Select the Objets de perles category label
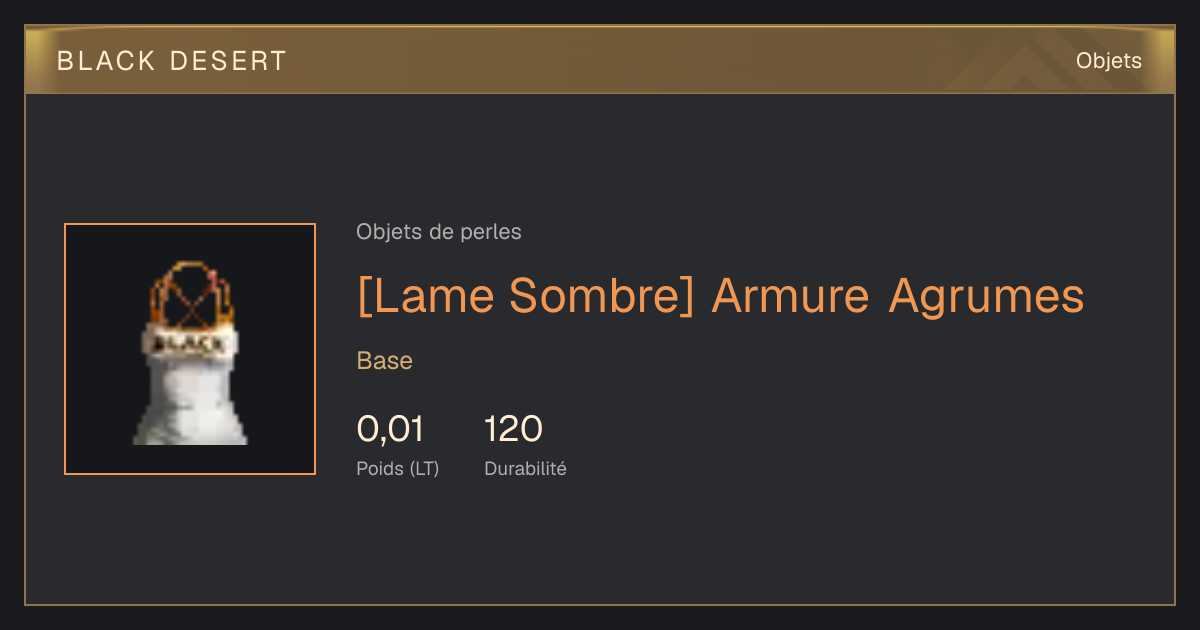This screenshot has height=630, width=1200. (438, 232)
